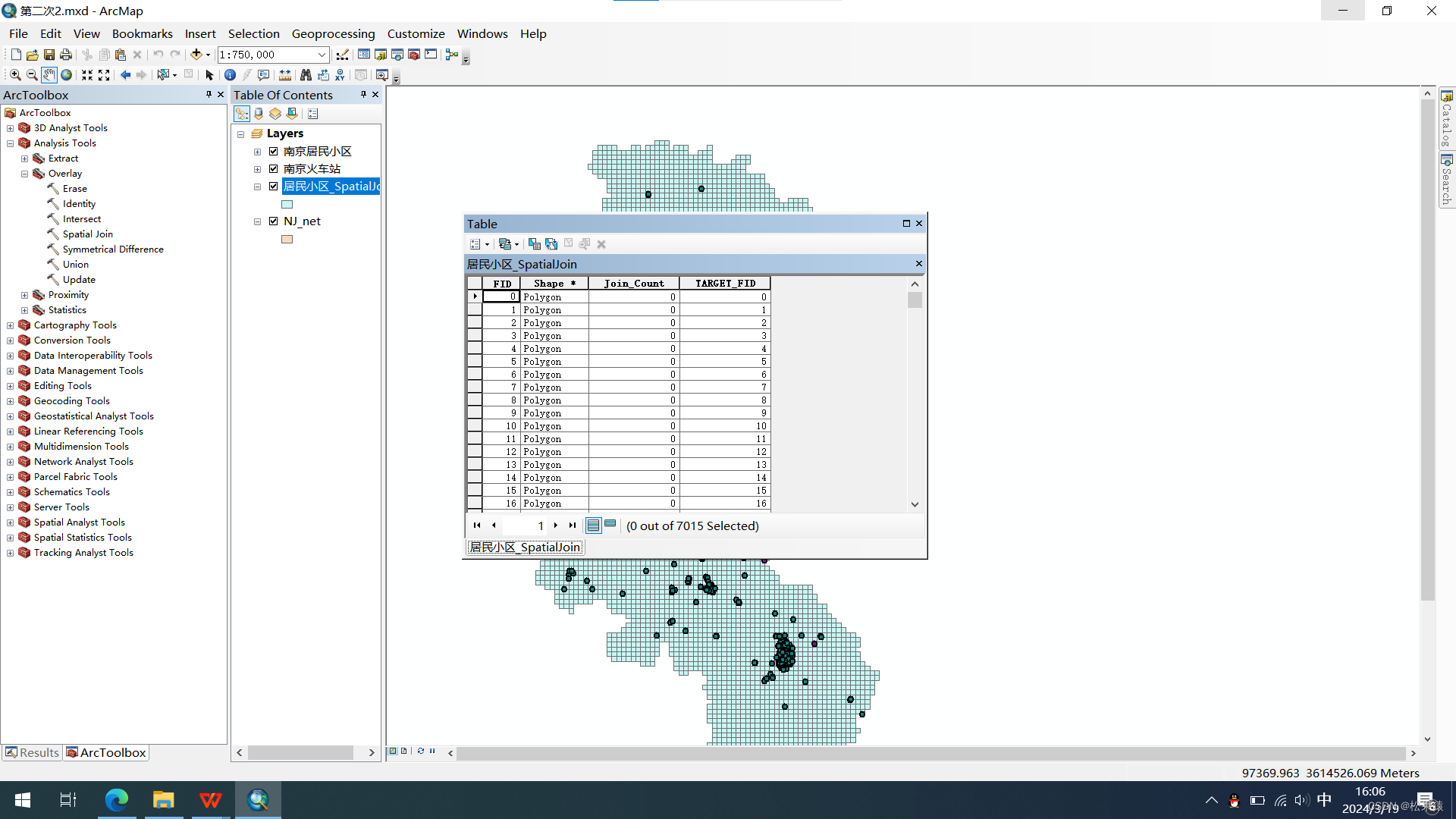Select the Identify tool
The image size is (1456, 819).
pos(230,75)
